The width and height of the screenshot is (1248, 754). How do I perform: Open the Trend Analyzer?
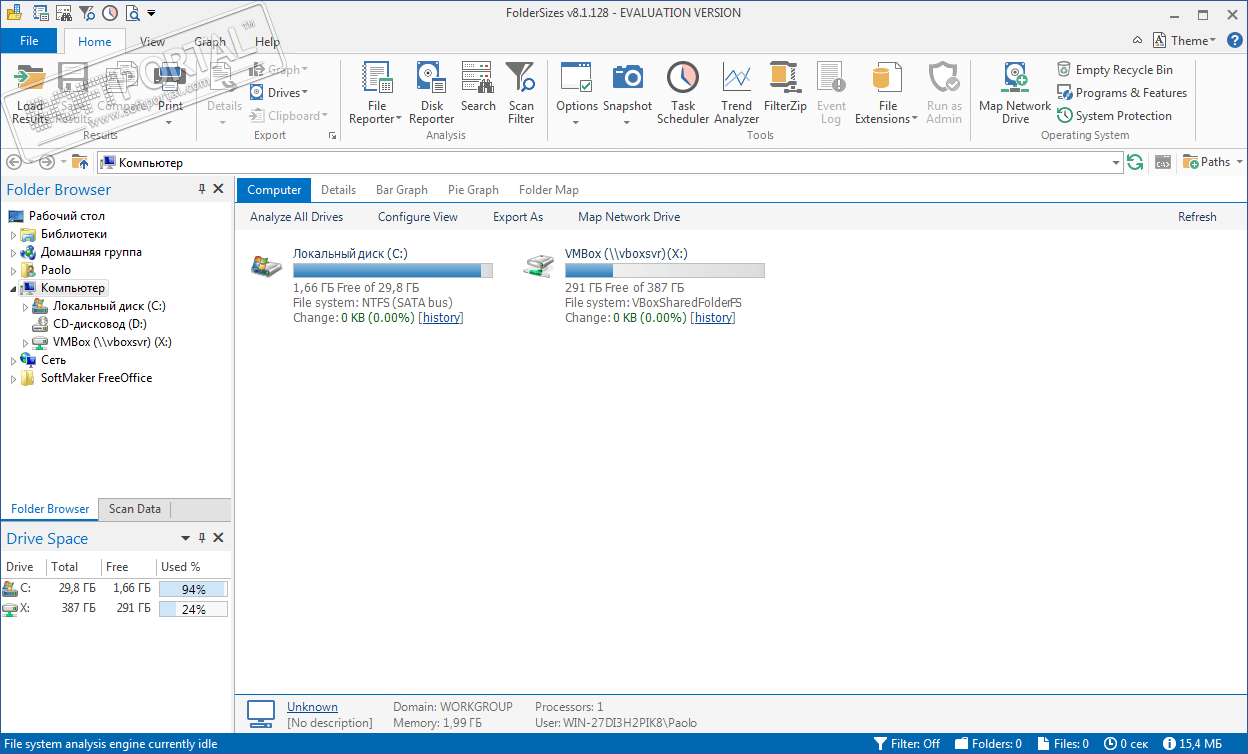(x=736, y=92)
